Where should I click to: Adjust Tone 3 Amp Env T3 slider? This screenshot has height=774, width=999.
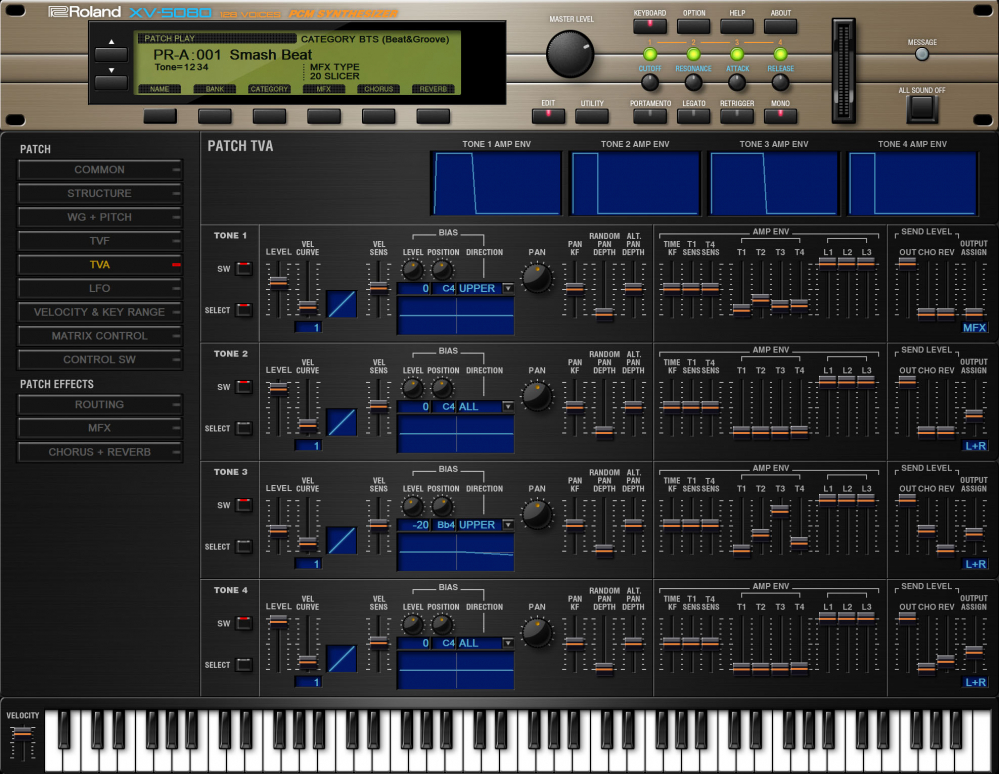780,510
